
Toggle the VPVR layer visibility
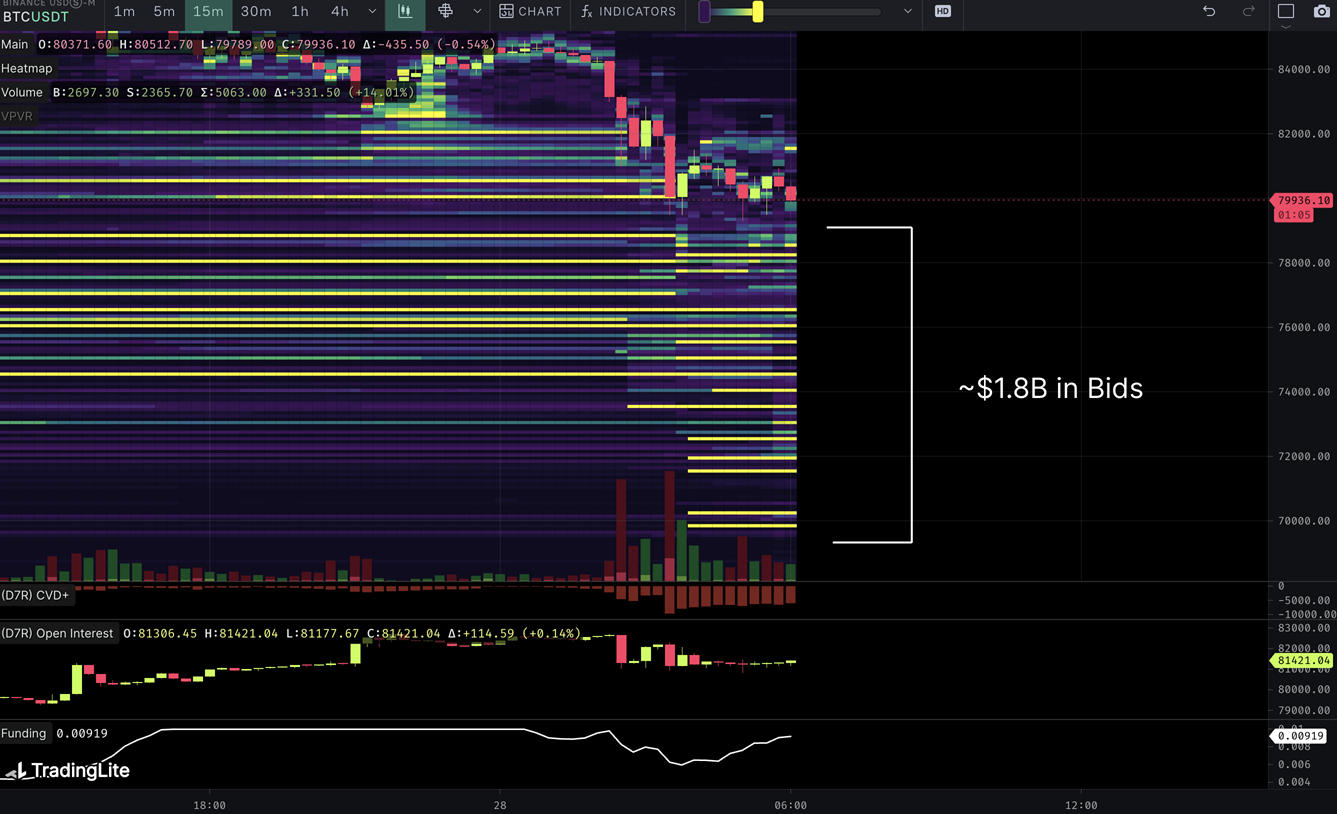point(17,116)
